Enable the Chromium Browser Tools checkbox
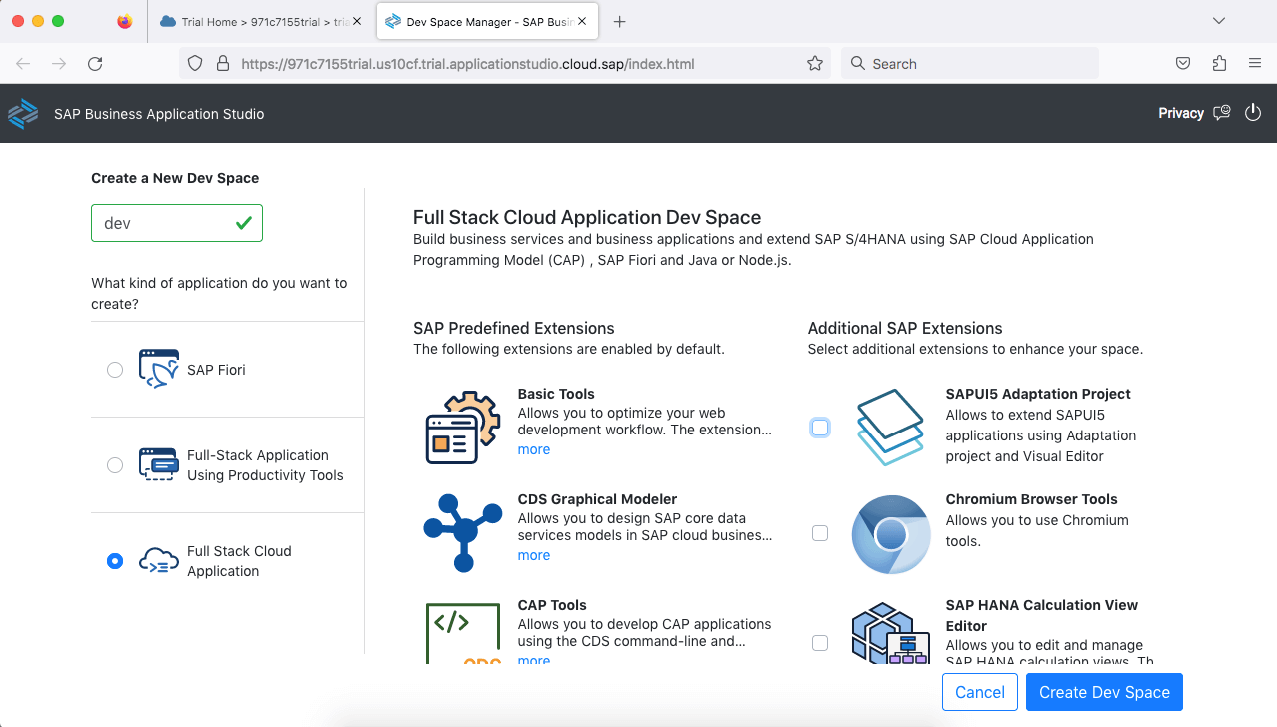 point(820,533)
